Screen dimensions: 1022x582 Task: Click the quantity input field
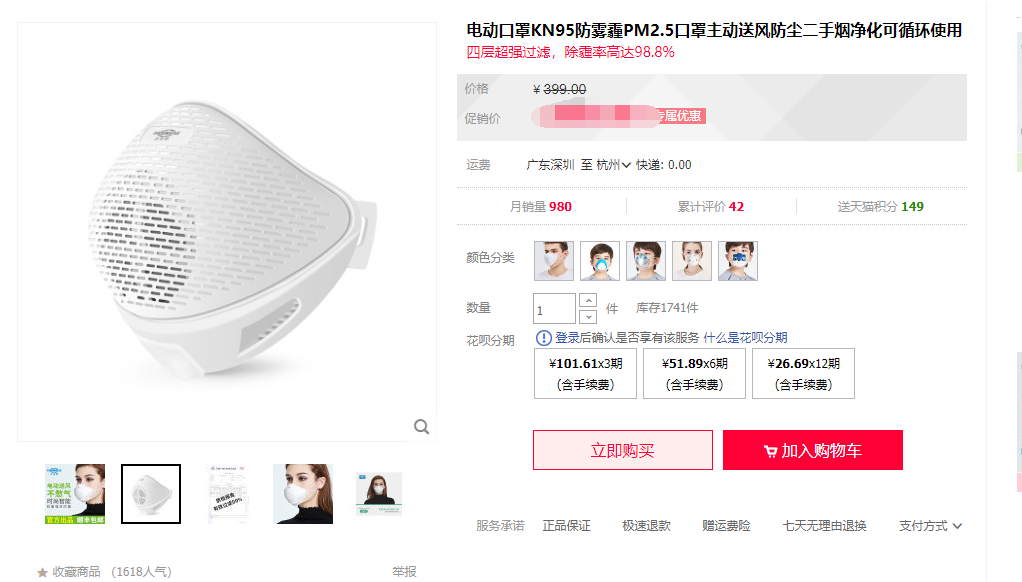(554, 309)
